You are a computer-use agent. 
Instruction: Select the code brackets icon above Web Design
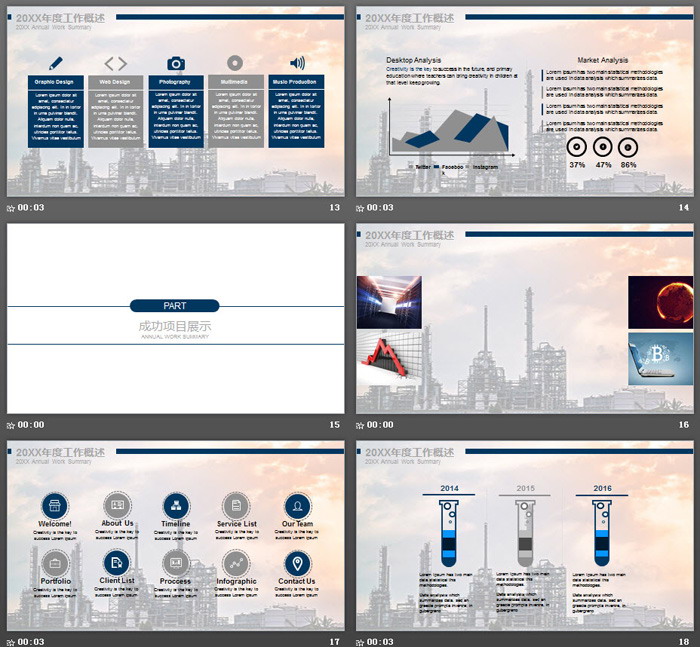(x=116, y=63)
